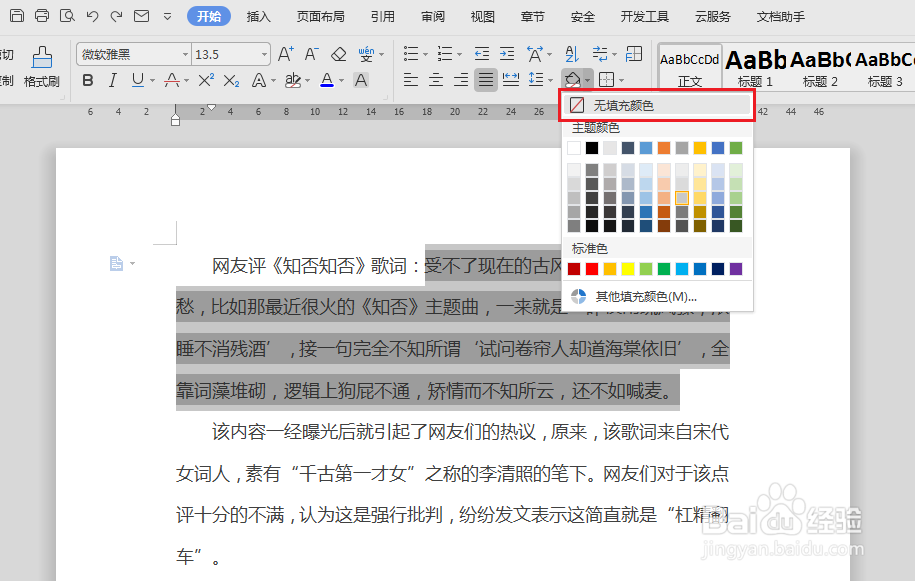Click the Print icon
This screenshot has width=915, height=581.
(42, 16)
